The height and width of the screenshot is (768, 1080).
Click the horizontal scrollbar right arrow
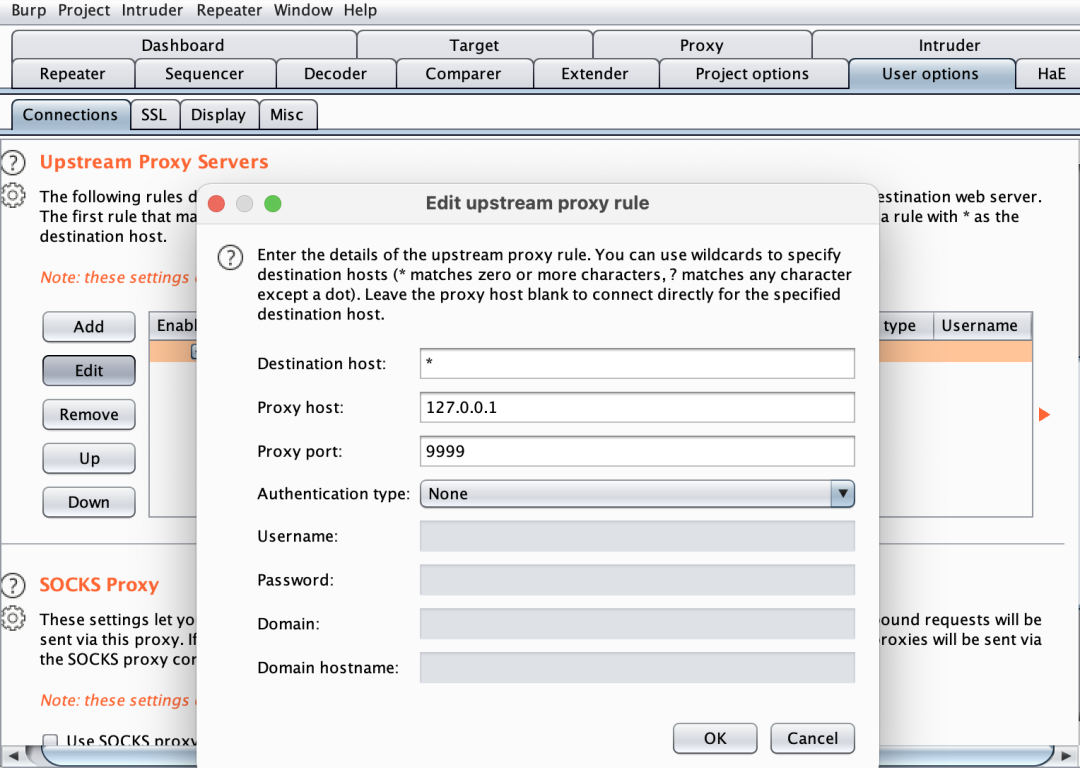click(x=1066, y=755)
